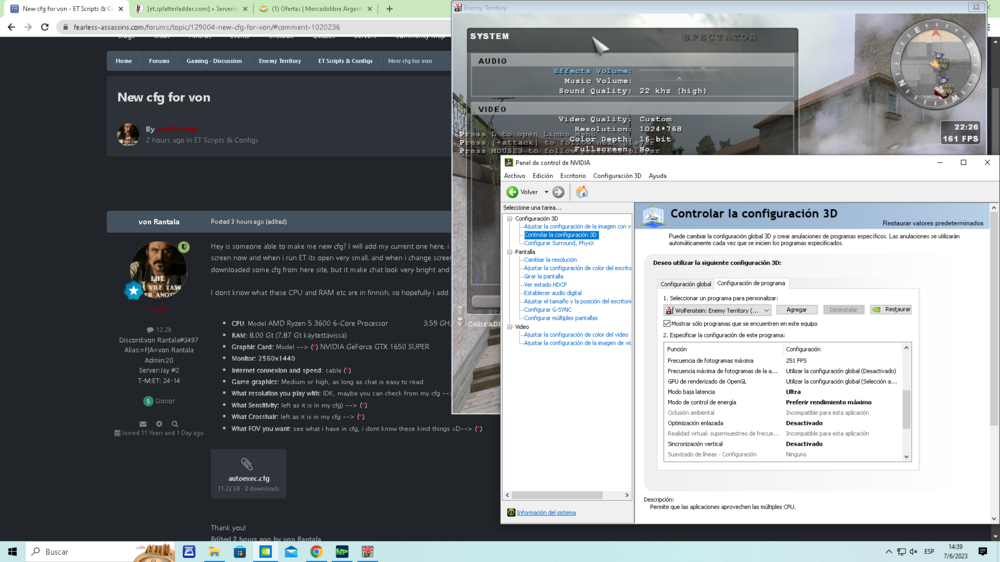Image resolution: width=1000 pixels, height=562 pixels.
Task: Click the Forums breadcrumb
Action: 159,61
